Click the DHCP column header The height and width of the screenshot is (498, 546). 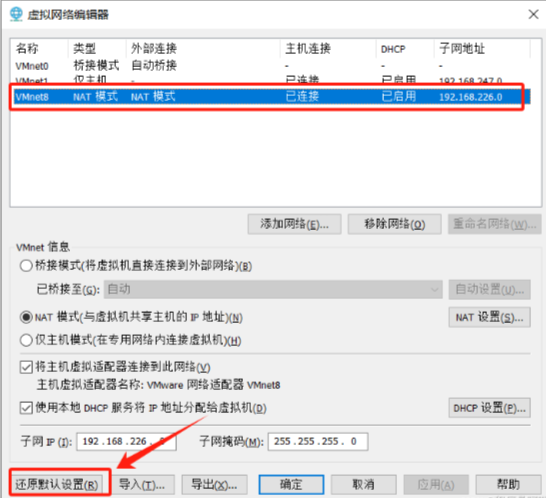(393, 49)
